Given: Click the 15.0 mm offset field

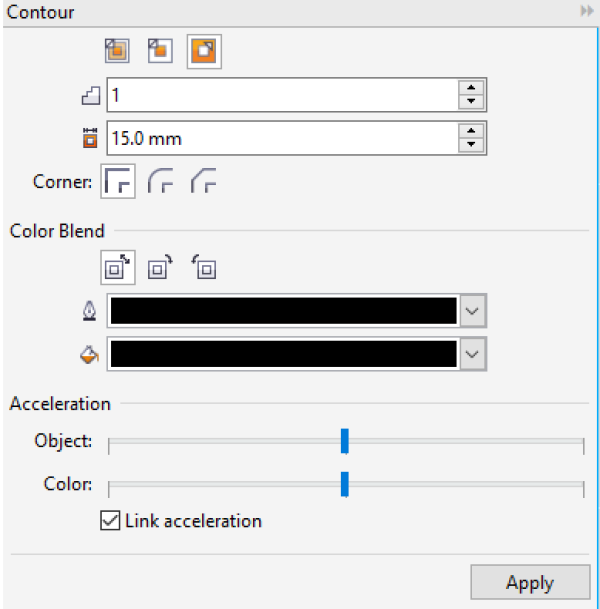Looking at the screenshot, I should click(x=280, y=138).
